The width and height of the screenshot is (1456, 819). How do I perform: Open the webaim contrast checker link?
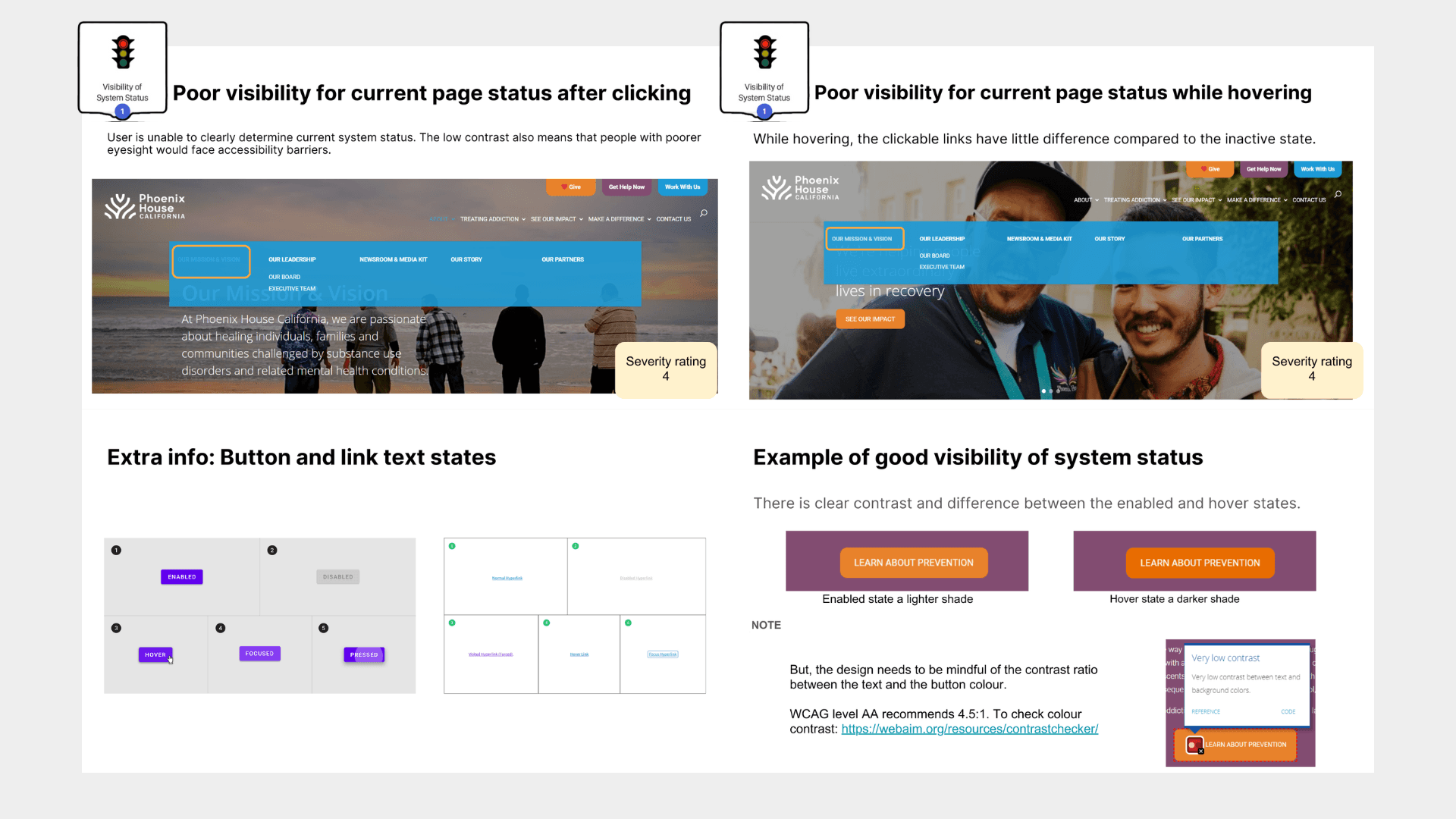969,729
